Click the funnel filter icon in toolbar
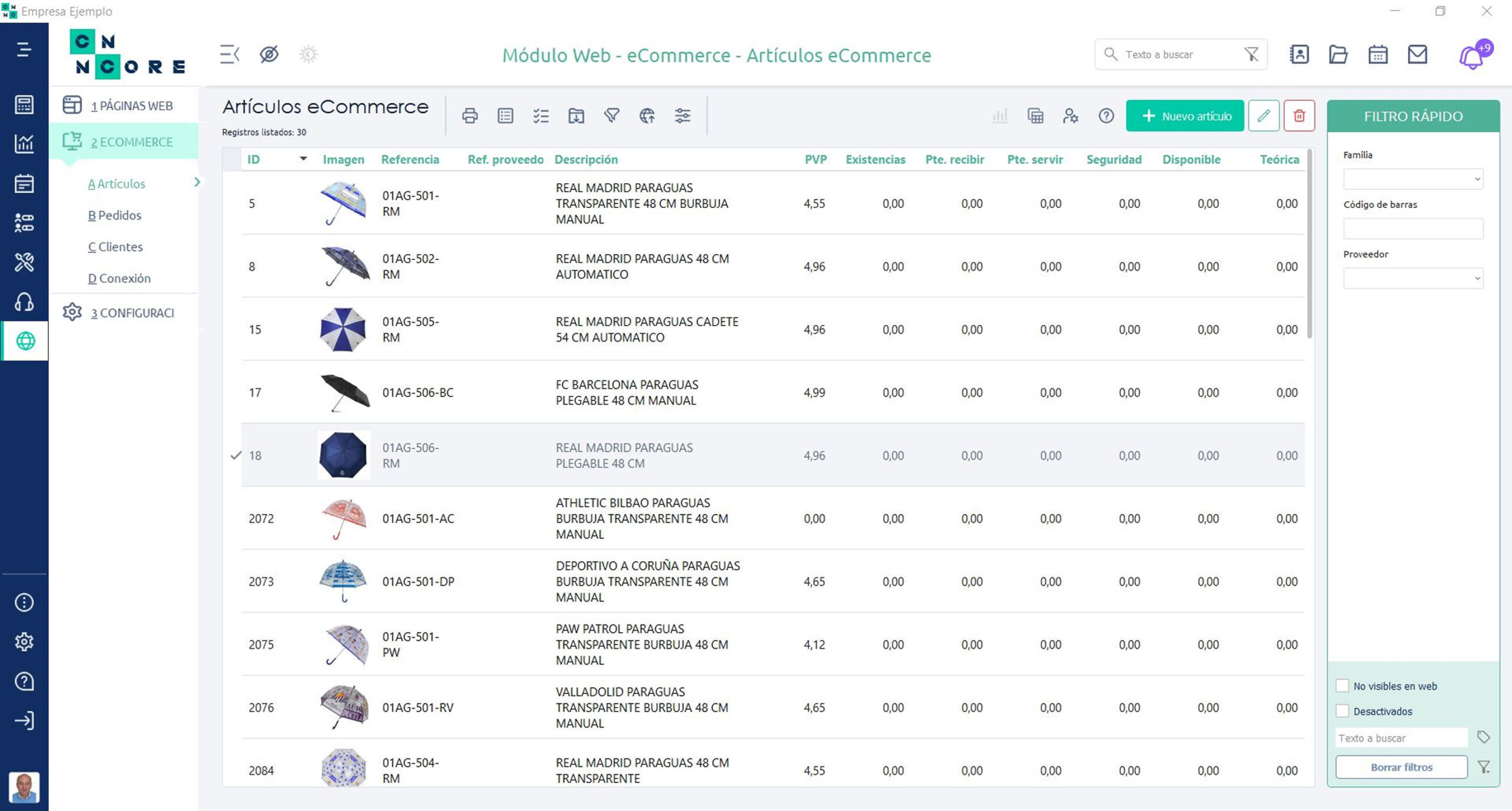1512x811 pixels. tap(612, 116)
